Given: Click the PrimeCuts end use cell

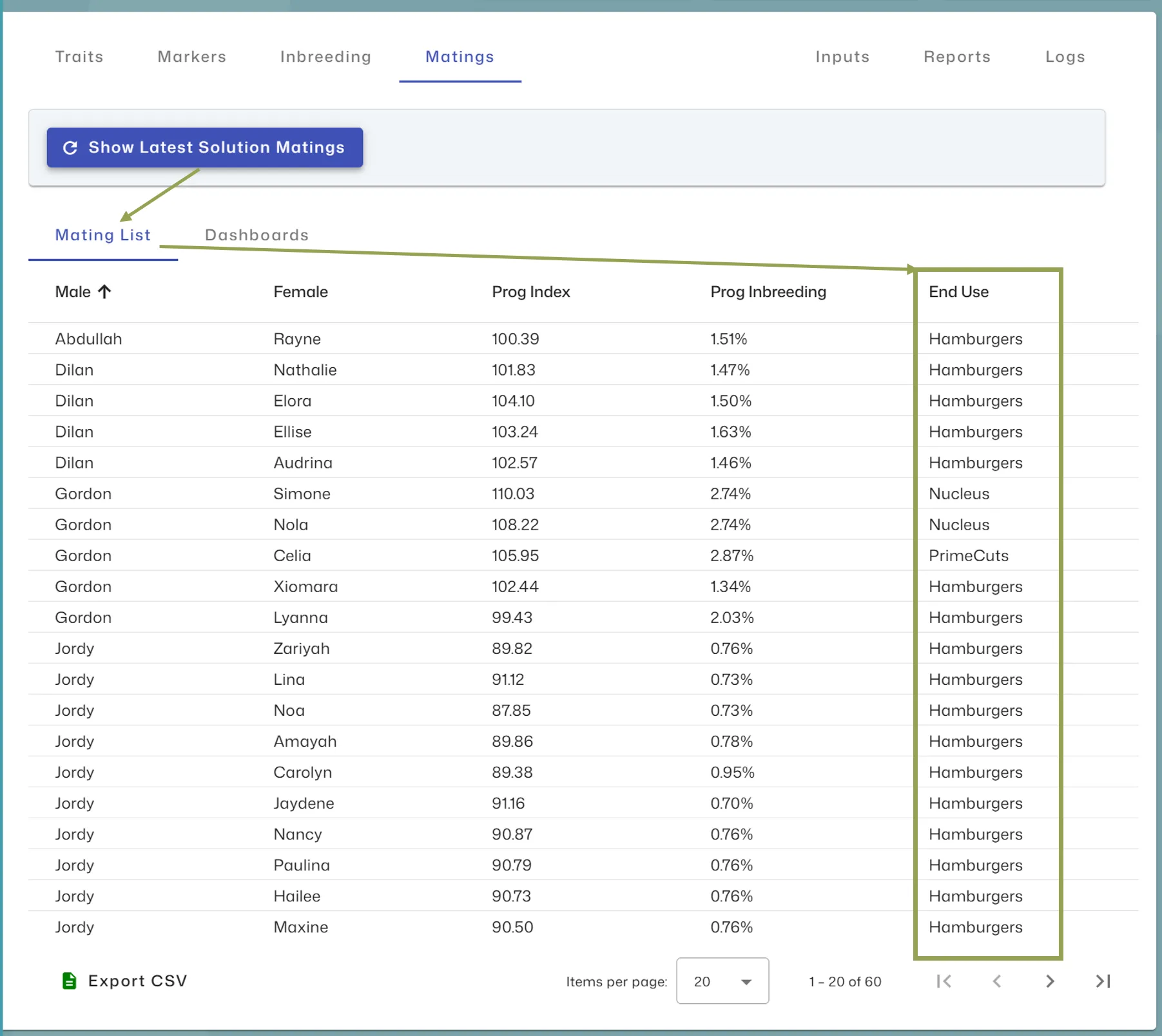Looking at the screenshot, I should (968, 555).
